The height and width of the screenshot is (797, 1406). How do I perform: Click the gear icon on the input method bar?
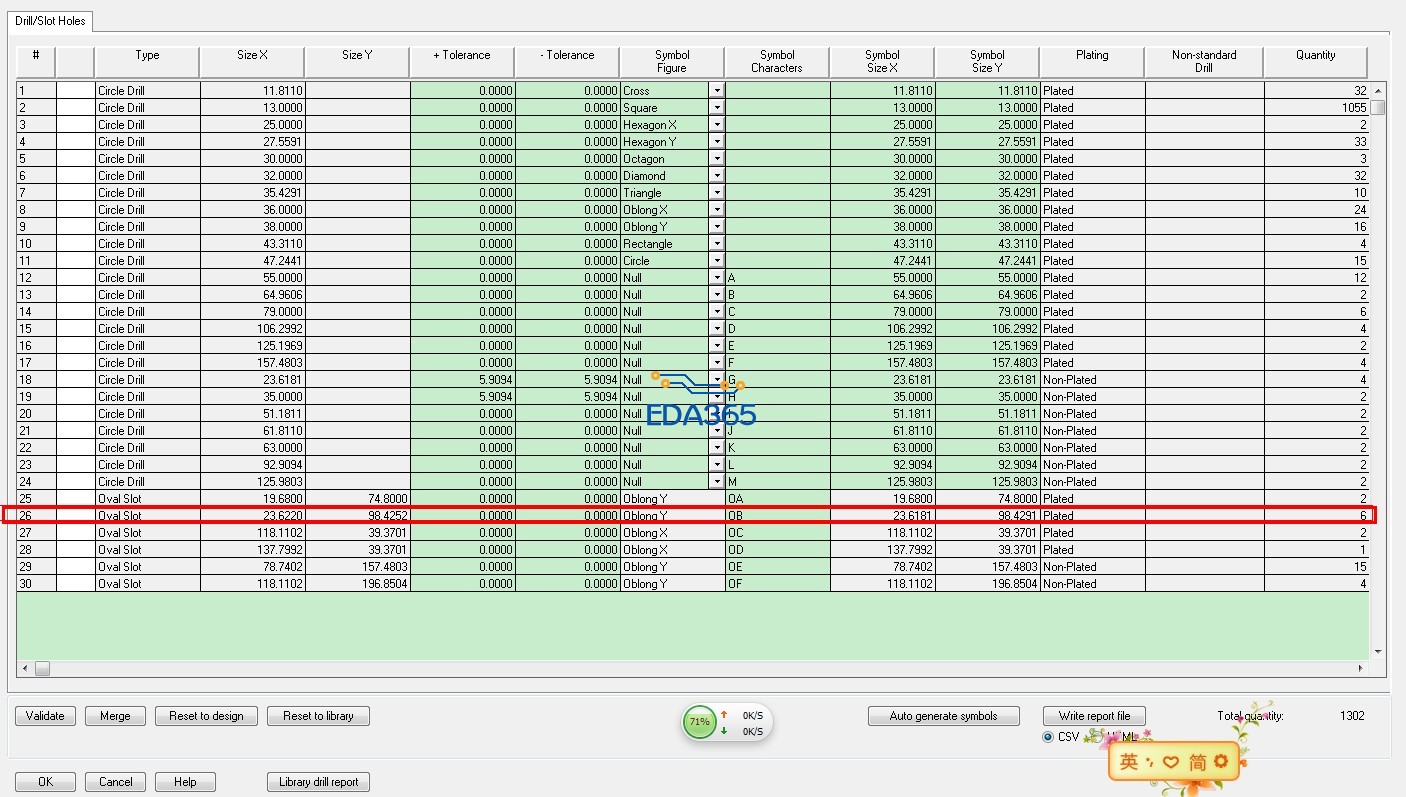coord(1220,762)
